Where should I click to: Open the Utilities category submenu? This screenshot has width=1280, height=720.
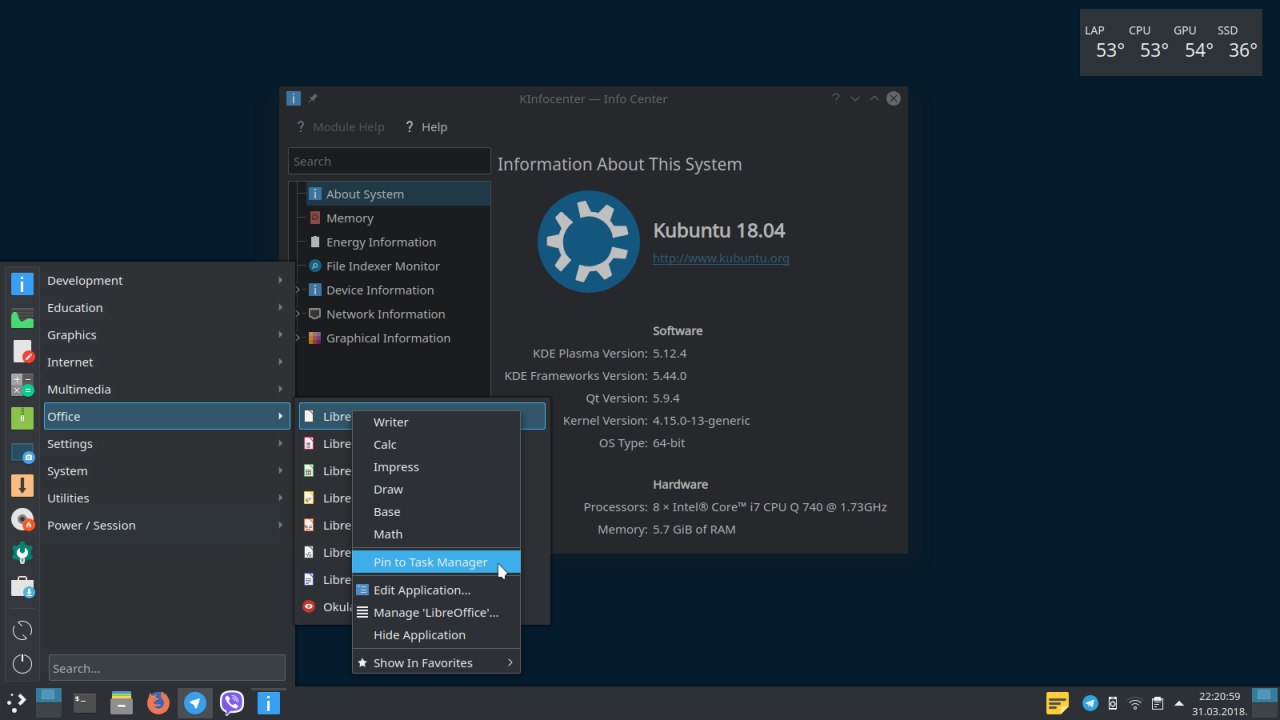coord(167,498)
